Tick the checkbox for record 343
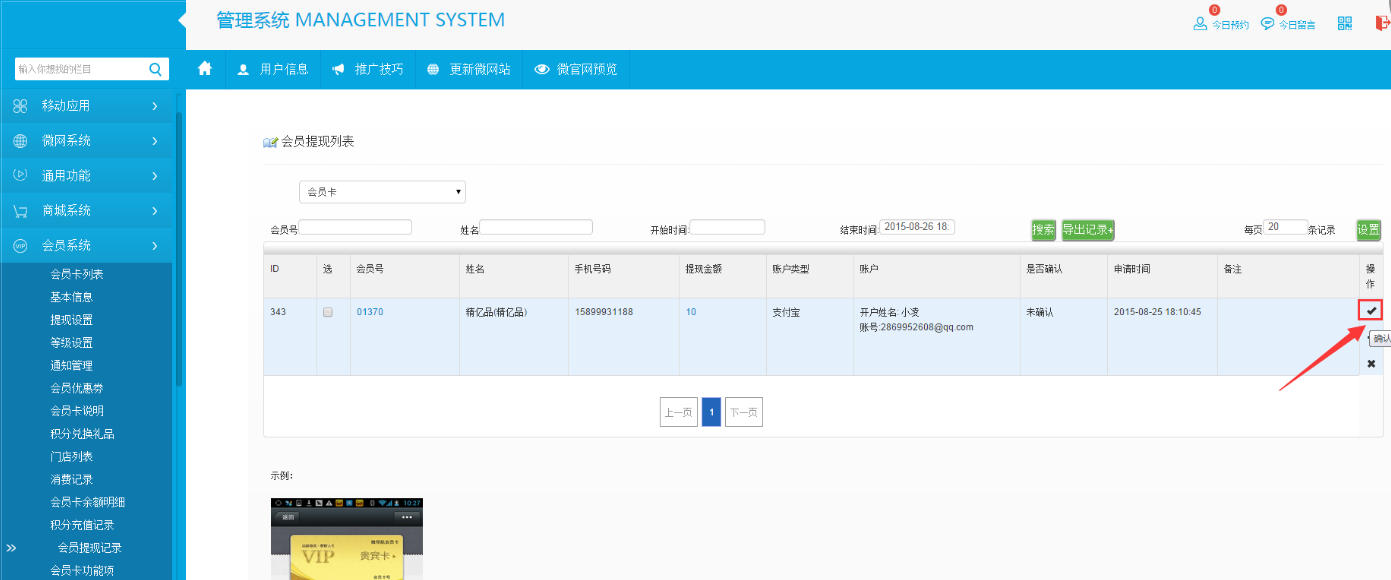Screen dimensions: 1391x580 coord(328,313)
